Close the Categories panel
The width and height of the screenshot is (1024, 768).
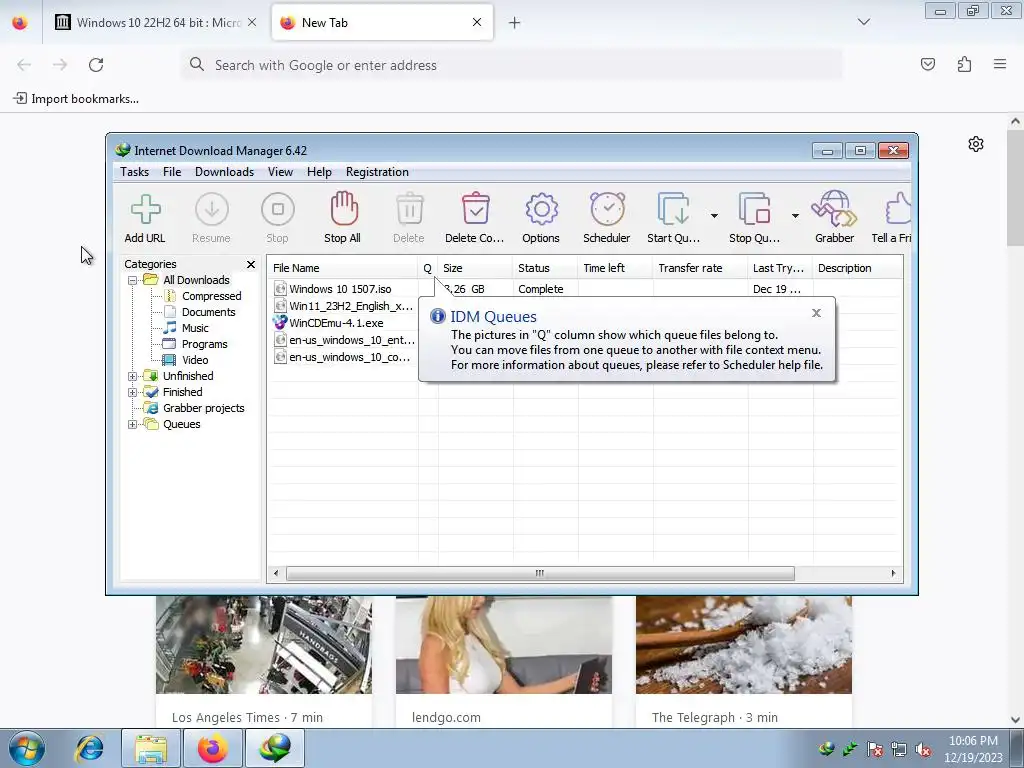[251, 264]
